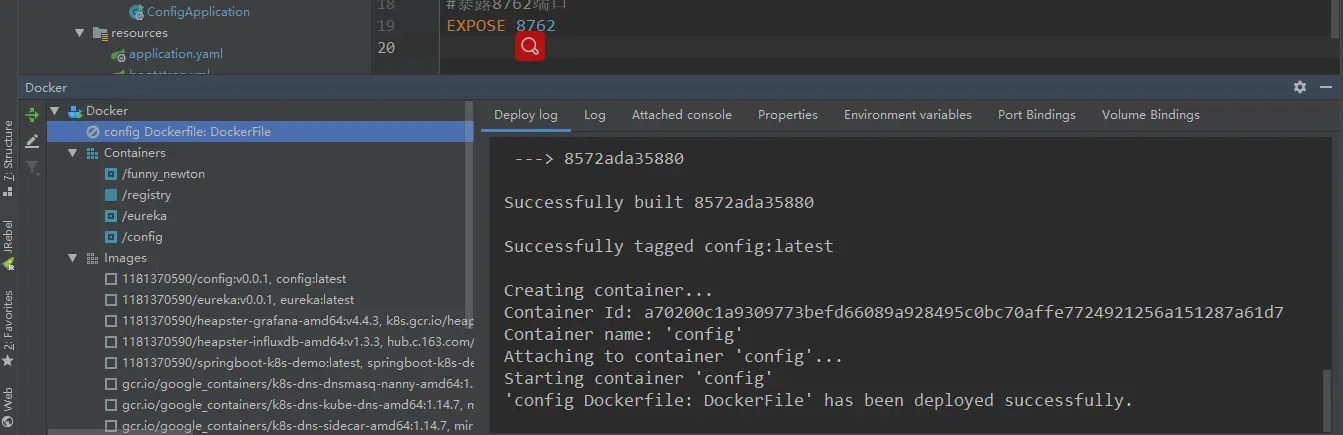
Task: Select the /eureka container
Action: 143,216
